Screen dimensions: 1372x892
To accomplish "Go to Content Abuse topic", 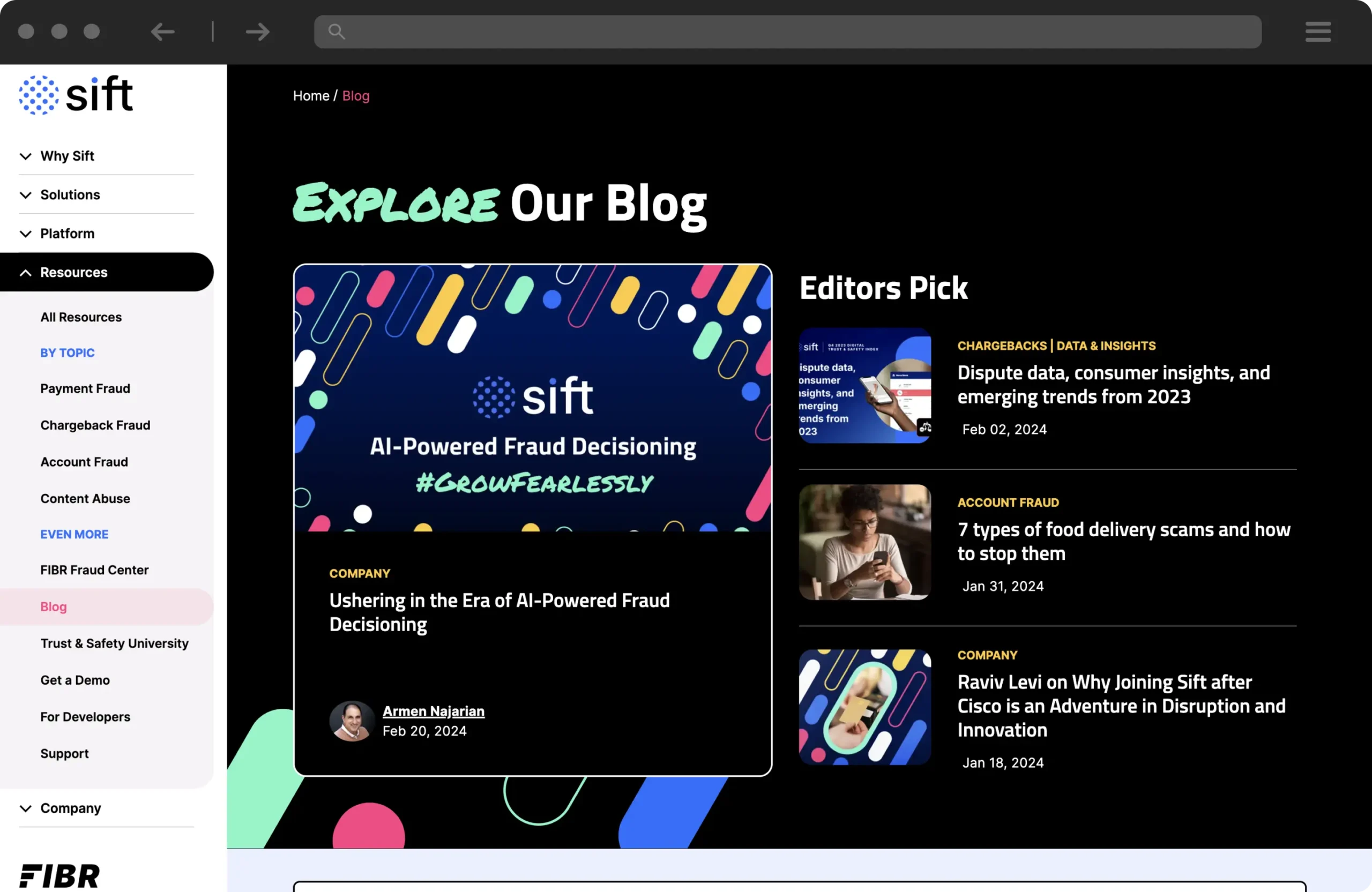I will (85, 499).
